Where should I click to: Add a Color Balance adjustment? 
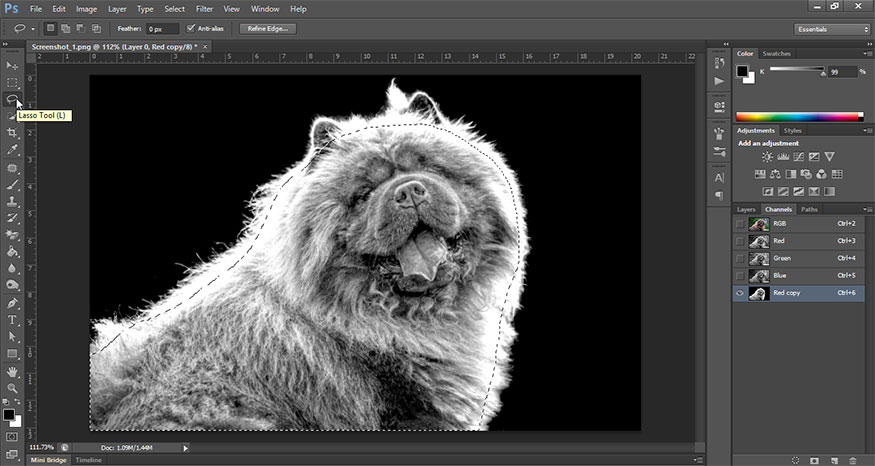click(775, 175)
